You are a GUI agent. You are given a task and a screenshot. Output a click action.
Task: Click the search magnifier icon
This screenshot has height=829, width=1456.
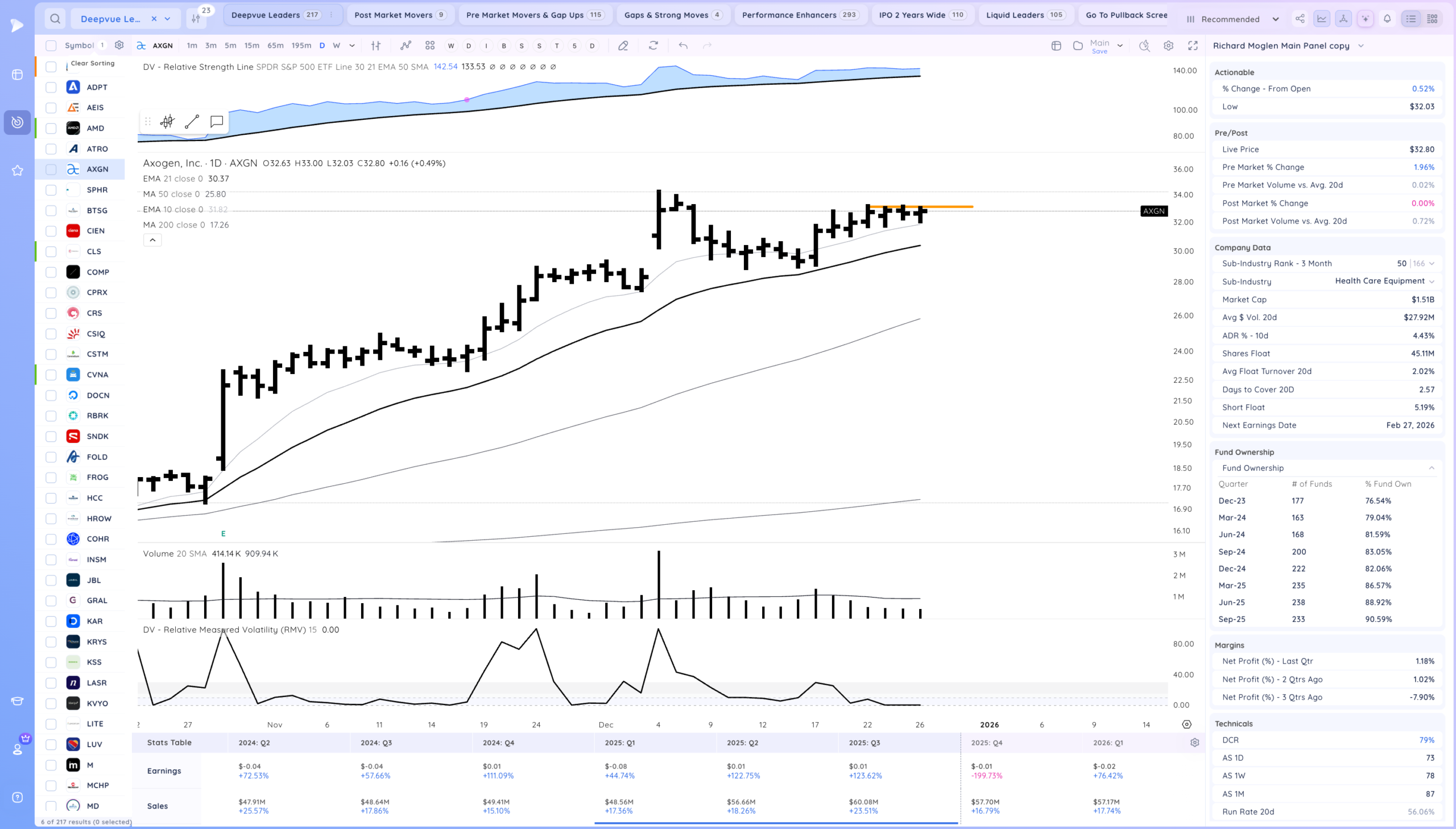[x=55, y=19]
